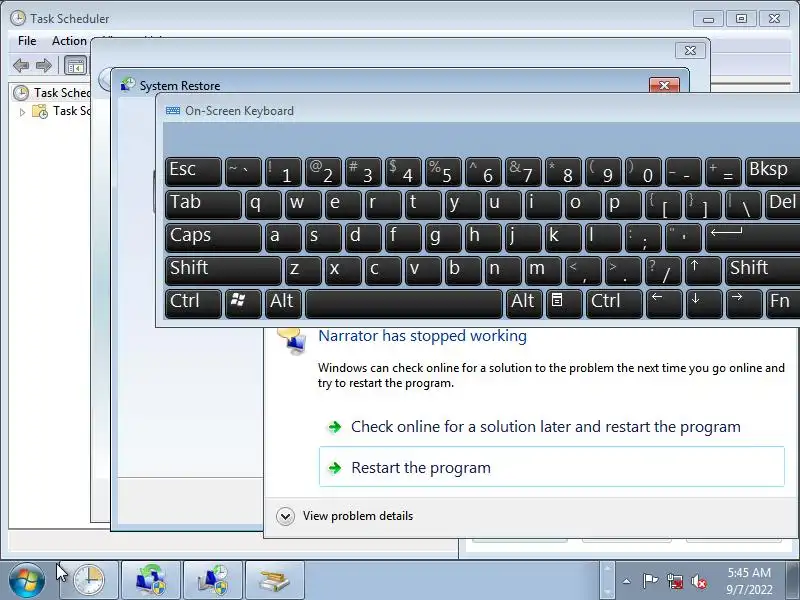Open the Action menu in Task Scheduler

tap(69, 41)
